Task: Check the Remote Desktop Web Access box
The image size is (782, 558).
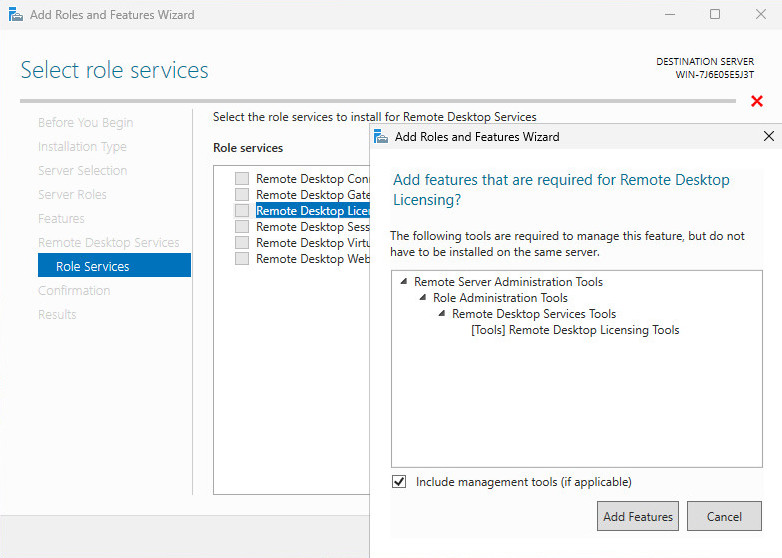Action: 242,258
